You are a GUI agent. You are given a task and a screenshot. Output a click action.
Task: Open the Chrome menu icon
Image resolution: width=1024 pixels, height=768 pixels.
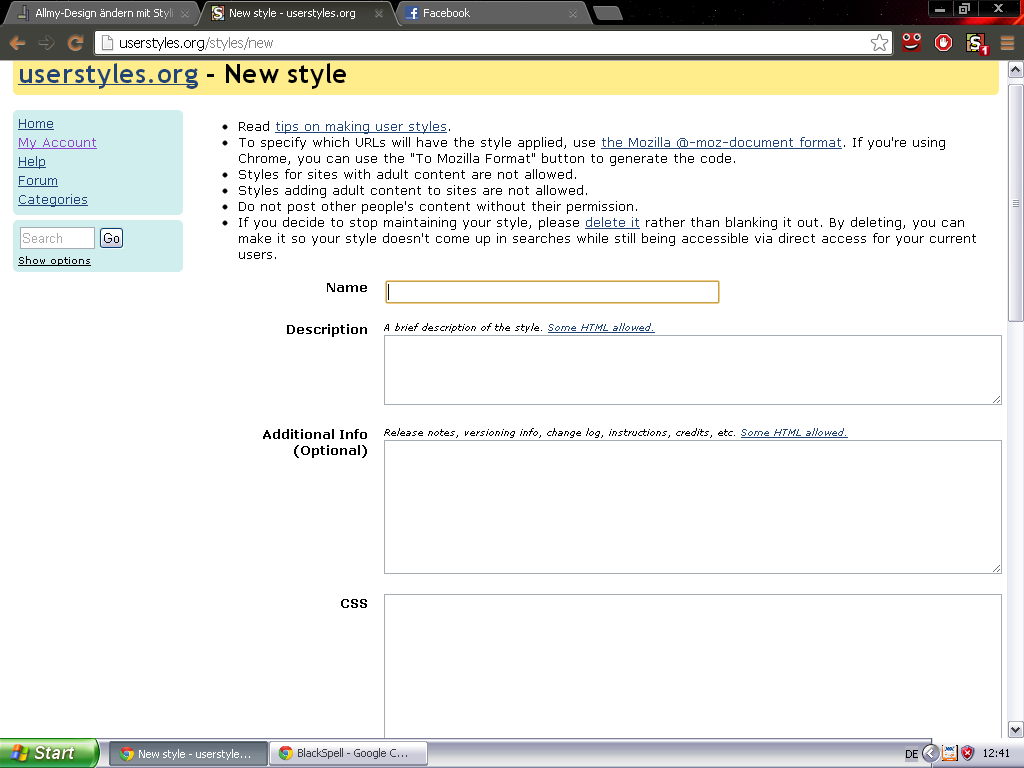[x=1007, y=43]
